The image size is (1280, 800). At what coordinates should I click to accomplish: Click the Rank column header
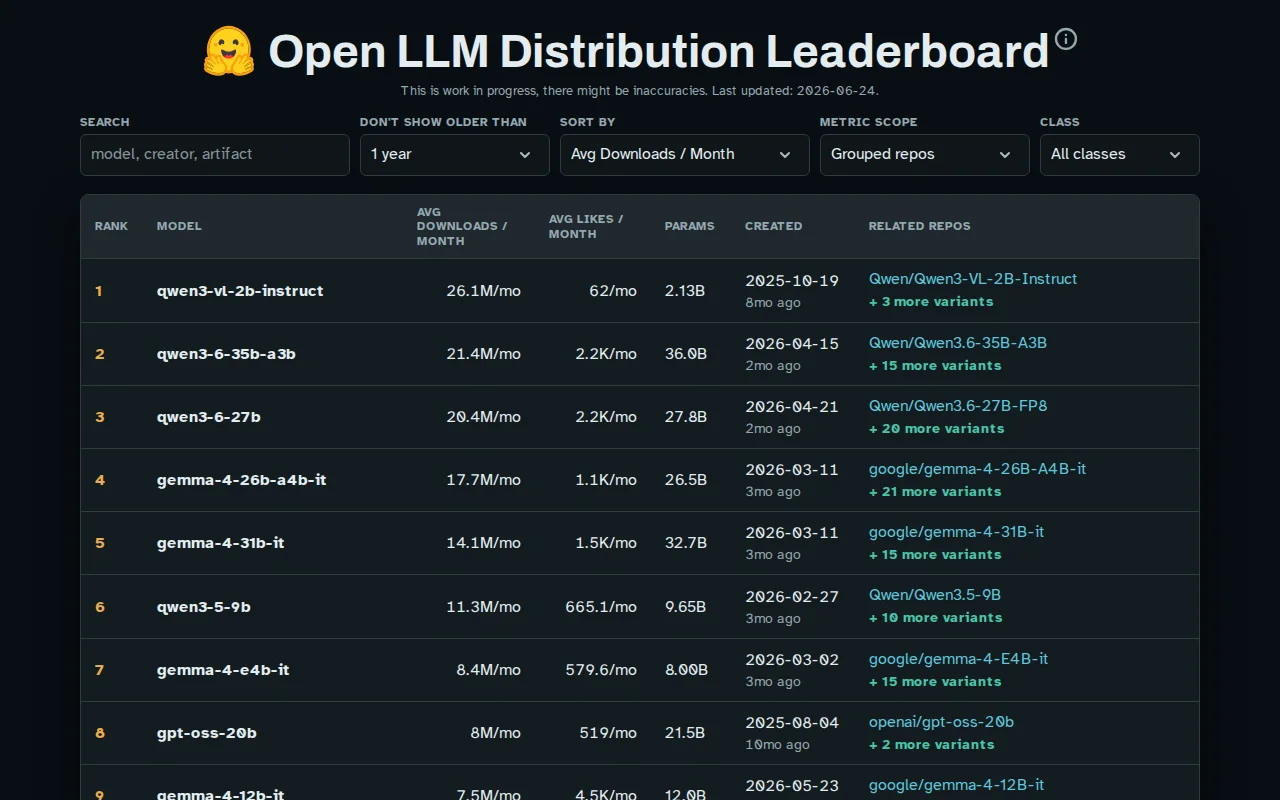coord(111,226)
